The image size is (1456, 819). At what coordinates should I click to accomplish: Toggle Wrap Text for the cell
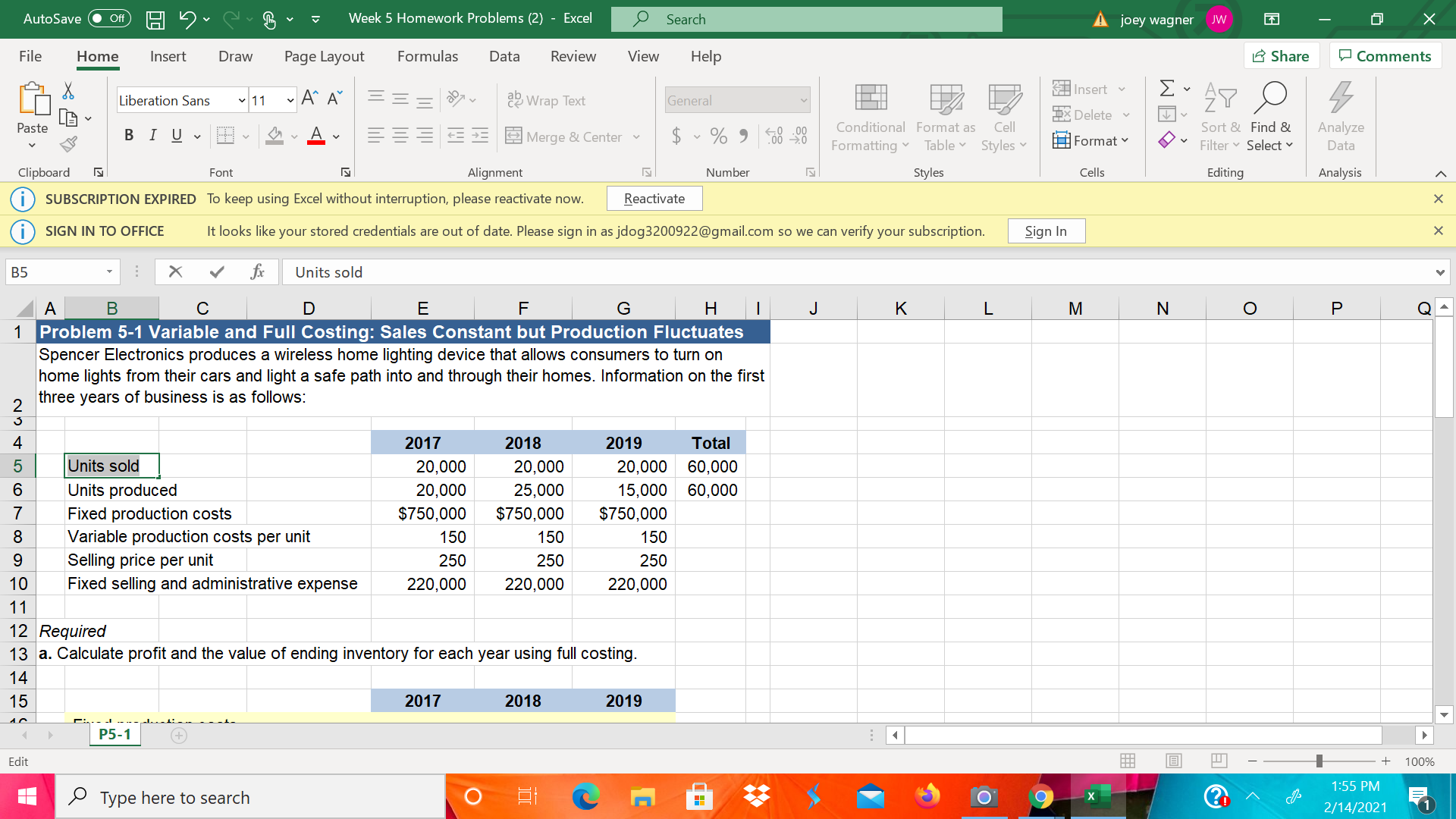546,99
